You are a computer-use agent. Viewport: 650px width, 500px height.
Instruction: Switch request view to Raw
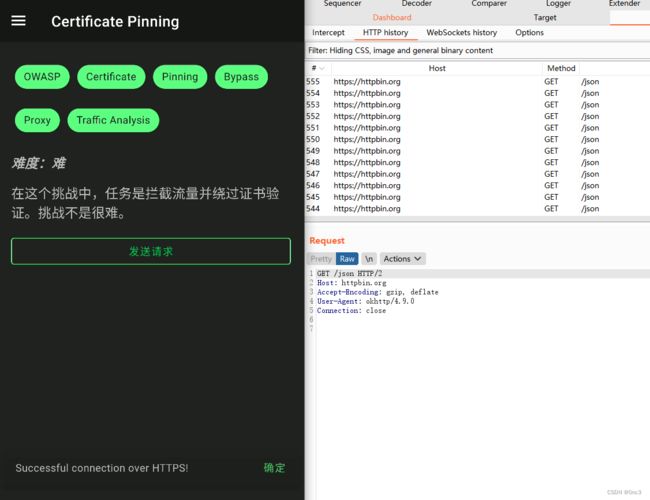click(347, 259)
